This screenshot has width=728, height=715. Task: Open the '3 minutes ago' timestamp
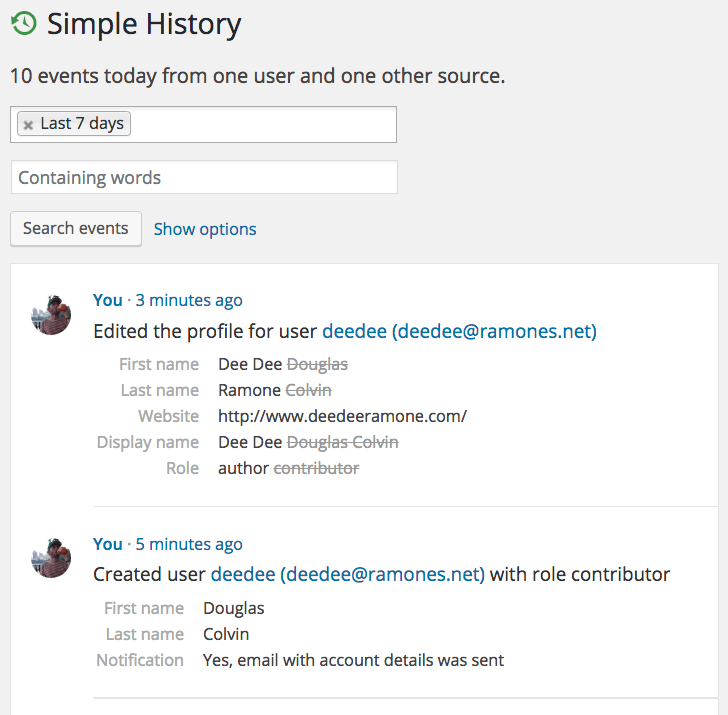[x=189, y=300]
